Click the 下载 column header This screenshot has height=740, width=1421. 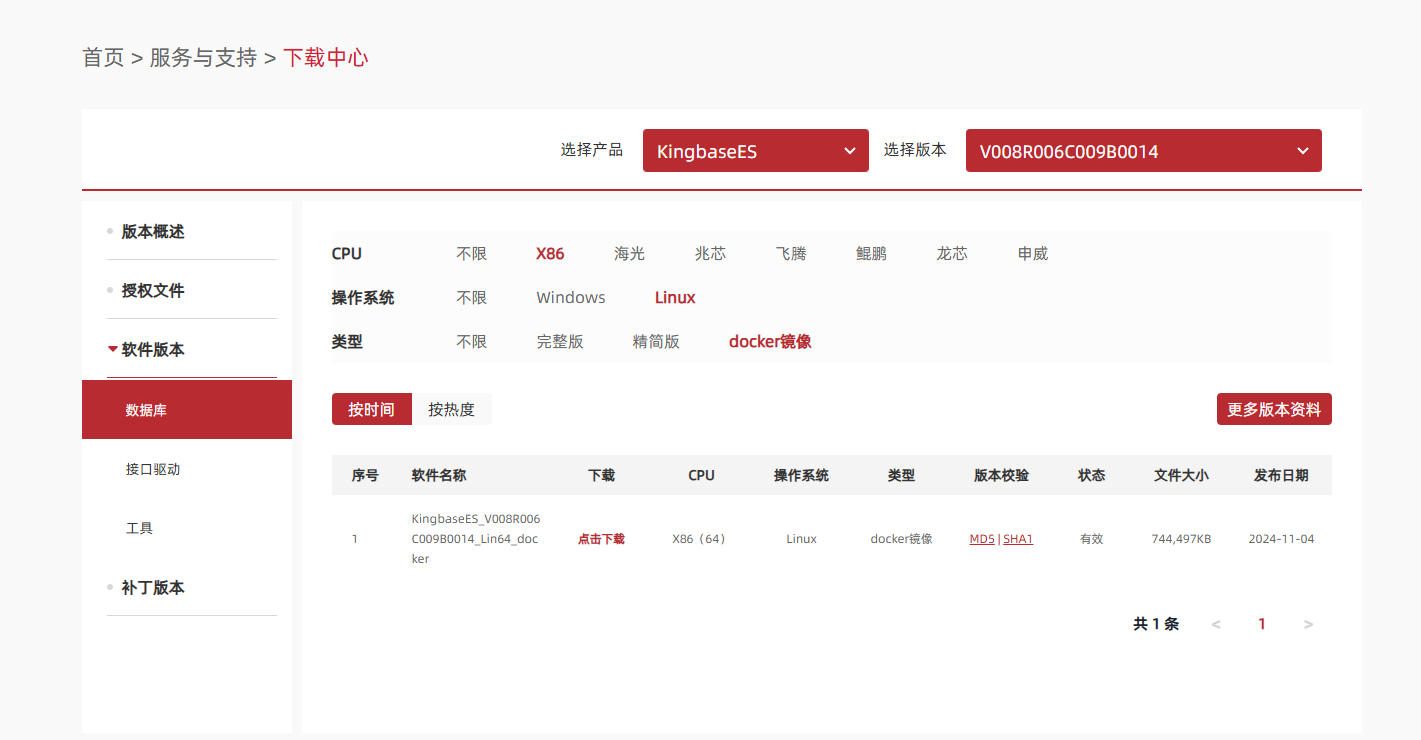[601, 475]
